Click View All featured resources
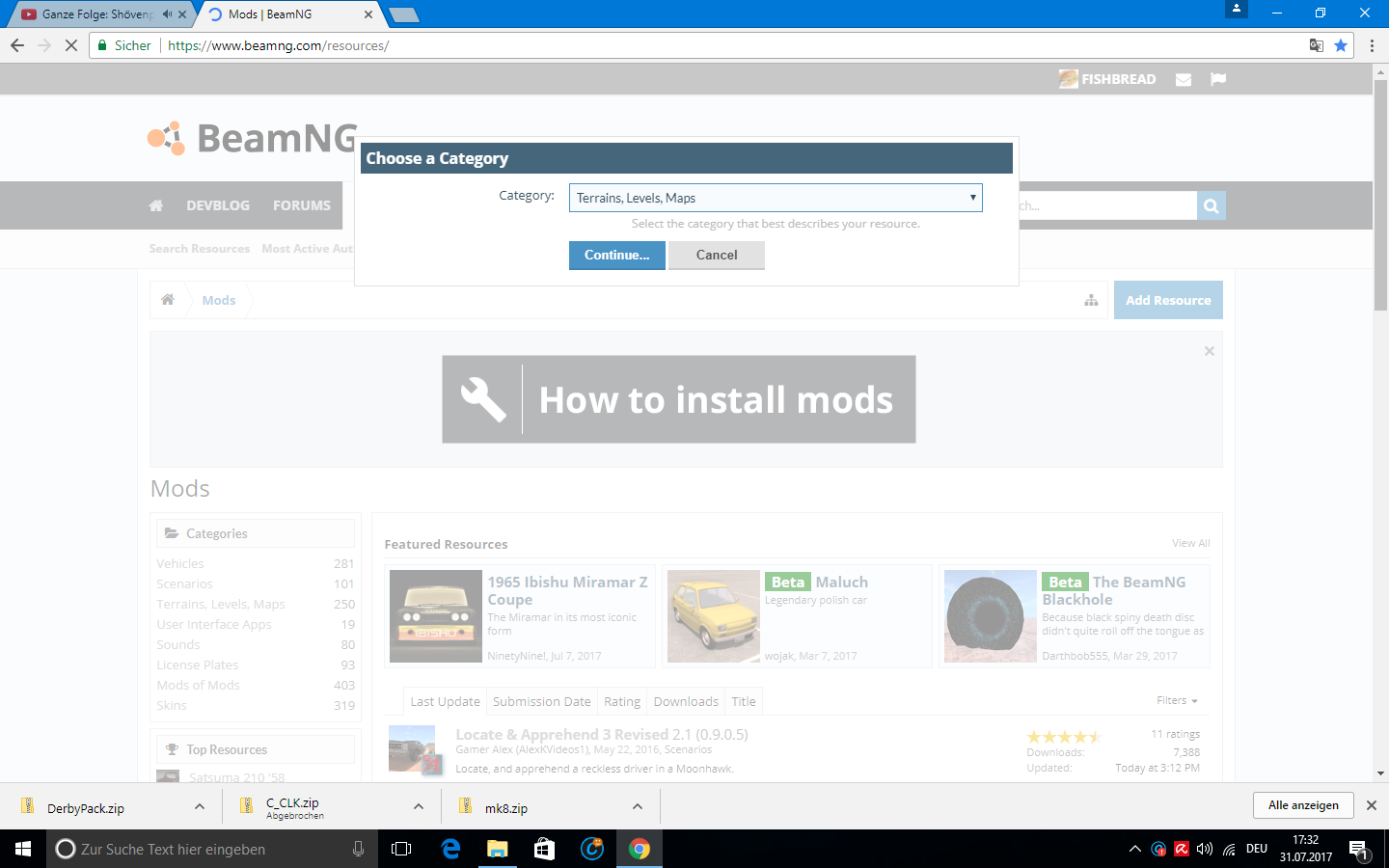 1191,543
